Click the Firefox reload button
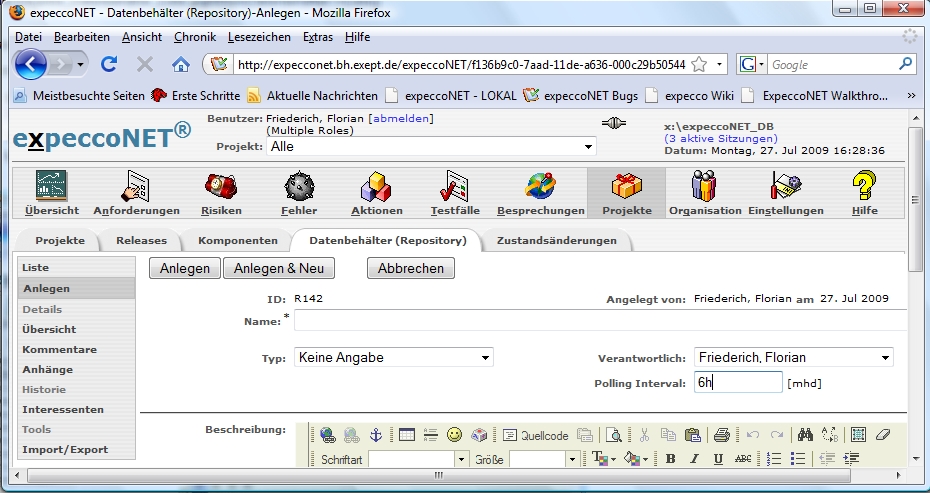 pos(109,64)
